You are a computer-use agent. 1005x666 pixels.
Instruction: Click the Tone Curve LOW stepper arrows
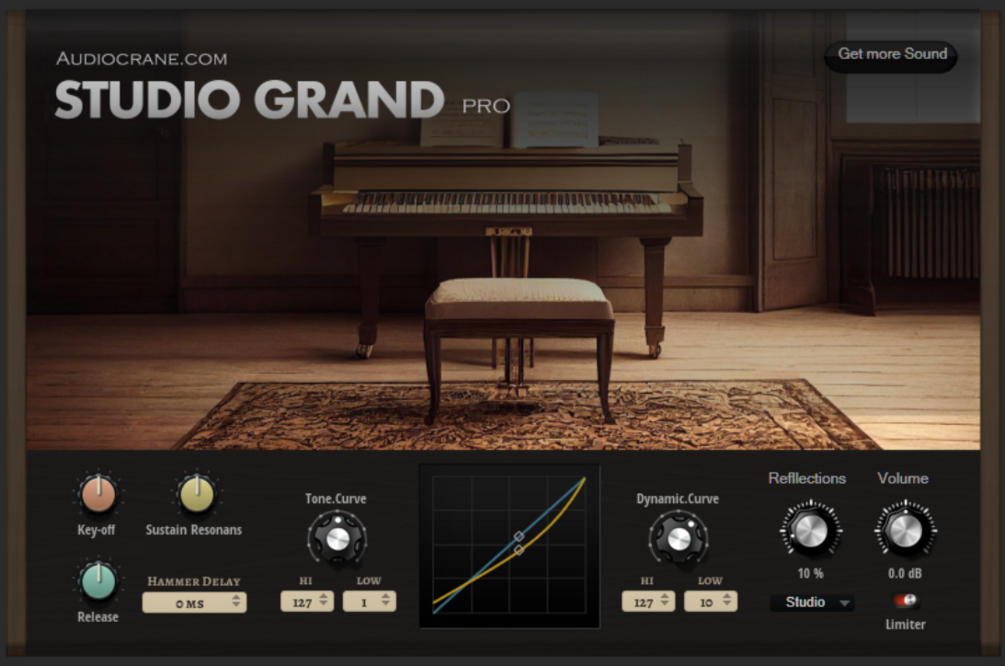click(x=386, y=601)
